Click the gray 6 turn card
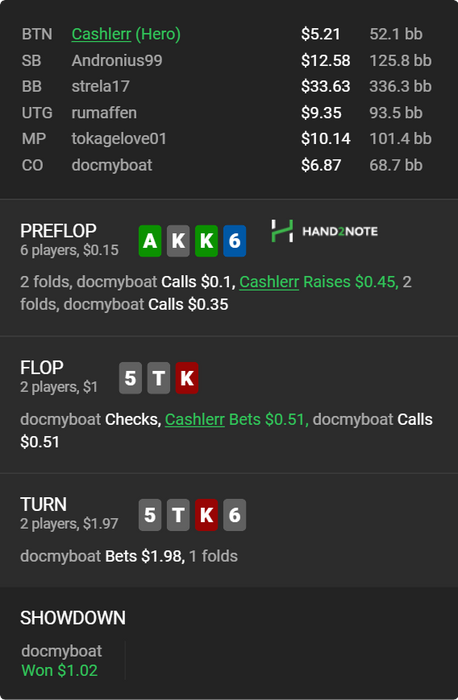This screenshot has height=700, width=458. (234, 515)
